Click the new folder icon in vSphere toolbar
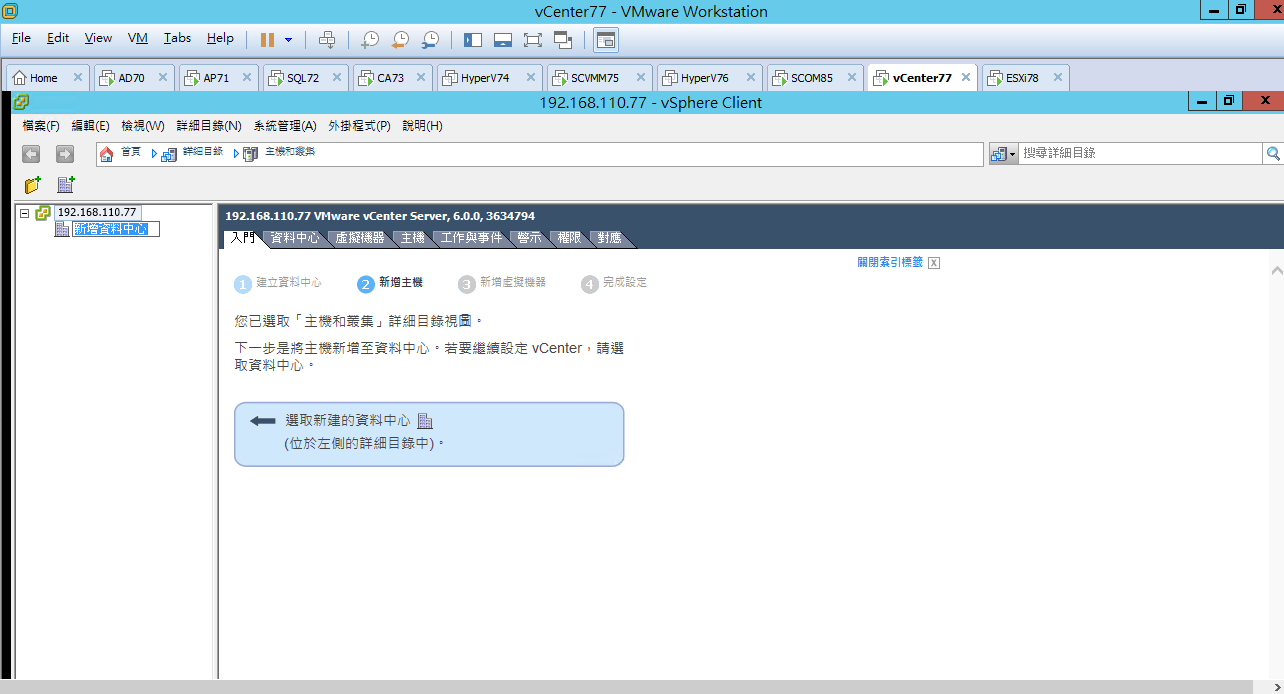 [33, 185]
